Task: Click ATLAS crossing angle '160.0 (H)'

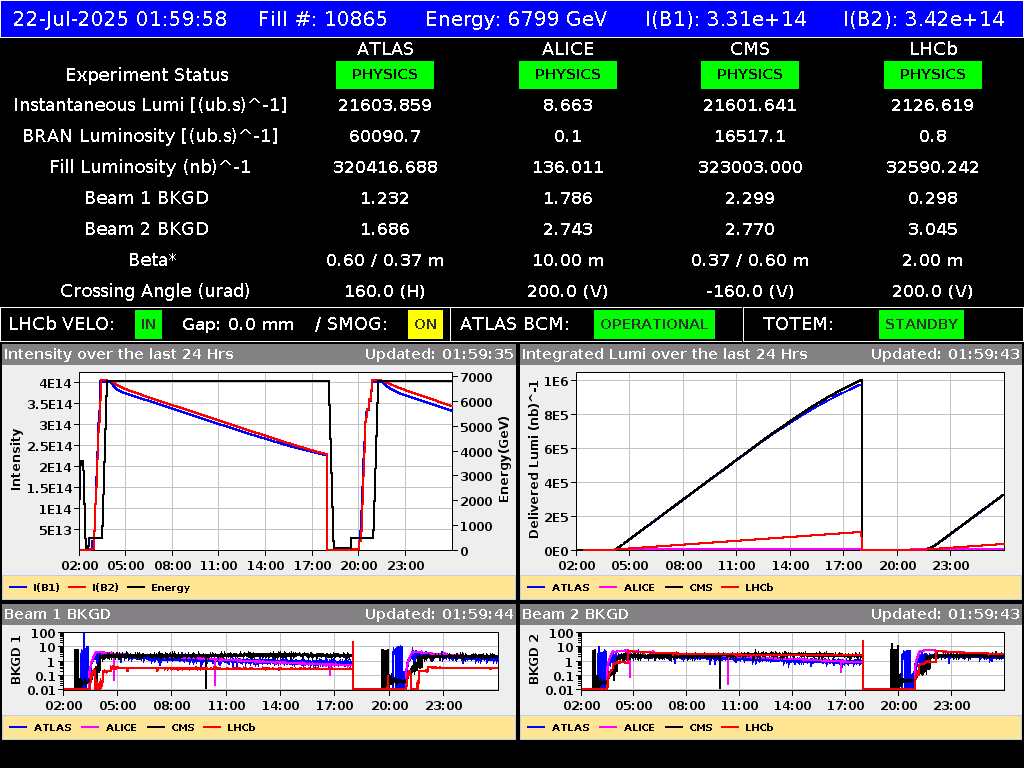Action: click(x=385, y=291)
